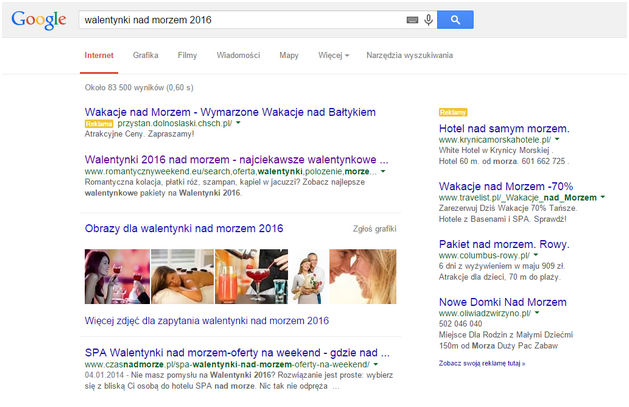629x407 pixels.
Task: Click Zobacz swoją reklamę tutaj link
Action: [479, 364]
